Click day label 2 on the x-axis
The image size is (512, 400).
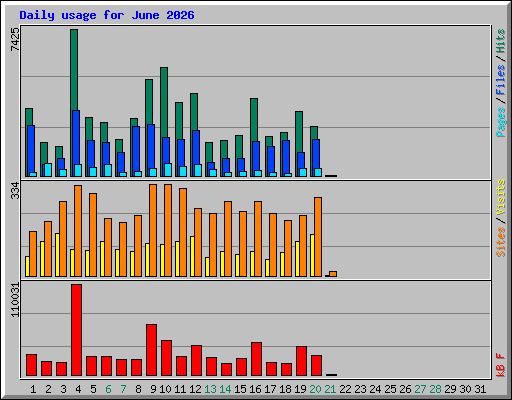click(48, 389)
